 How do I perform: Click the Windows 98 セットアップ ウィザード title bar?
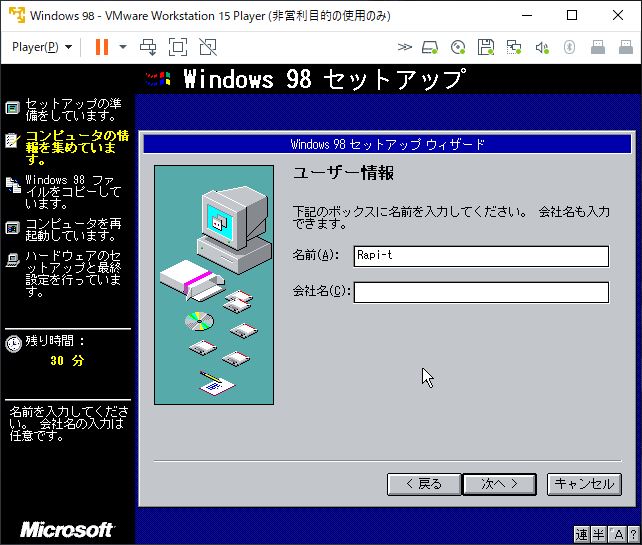[387, 144]
